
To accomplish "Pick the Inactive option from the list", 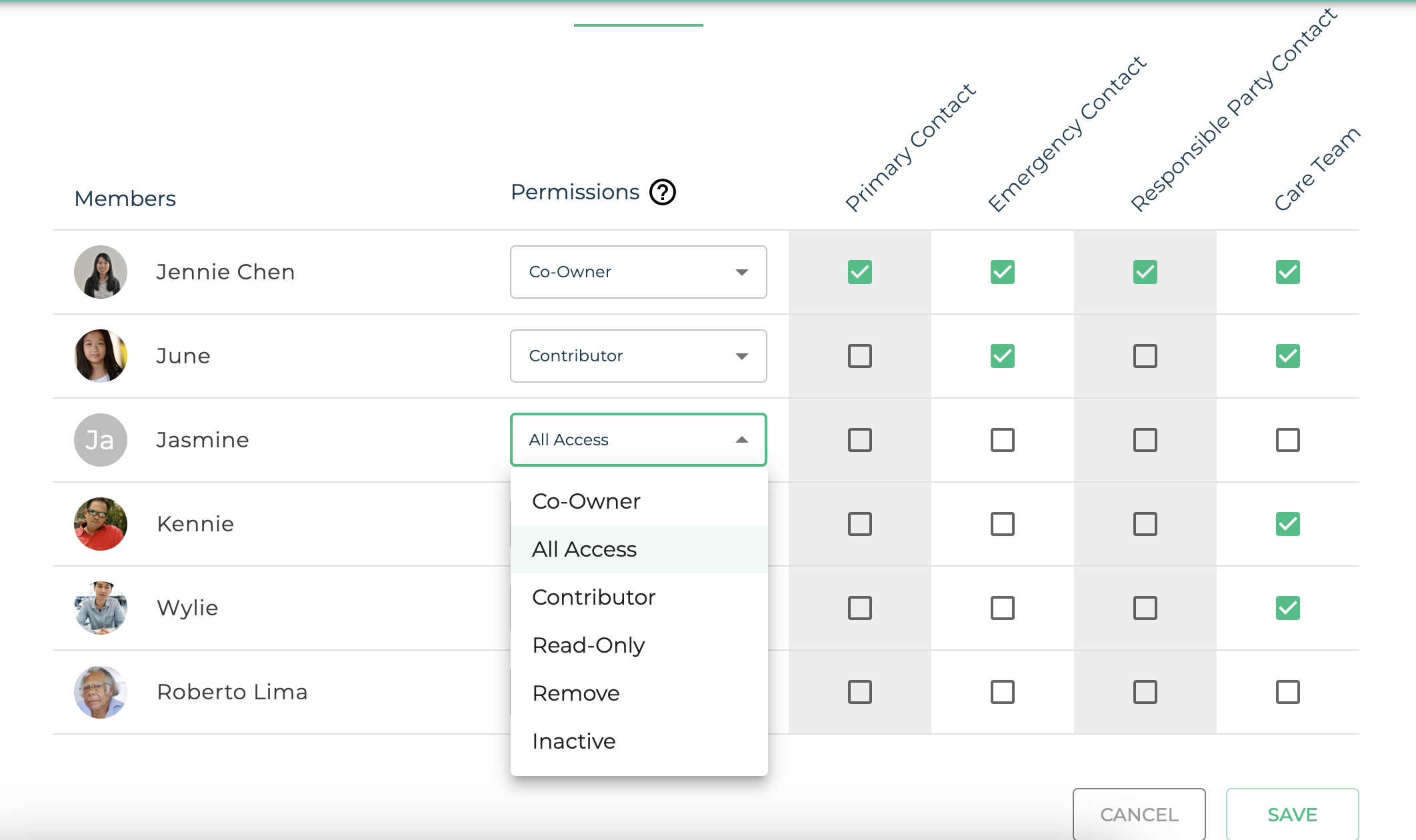I will point(574,741).
